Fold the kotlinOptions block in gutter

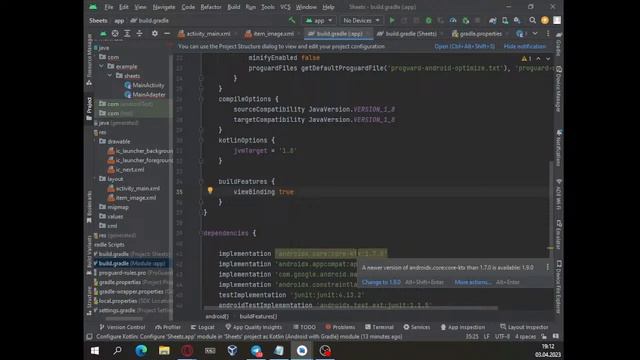pyautogui.click(x=201, y=140)
